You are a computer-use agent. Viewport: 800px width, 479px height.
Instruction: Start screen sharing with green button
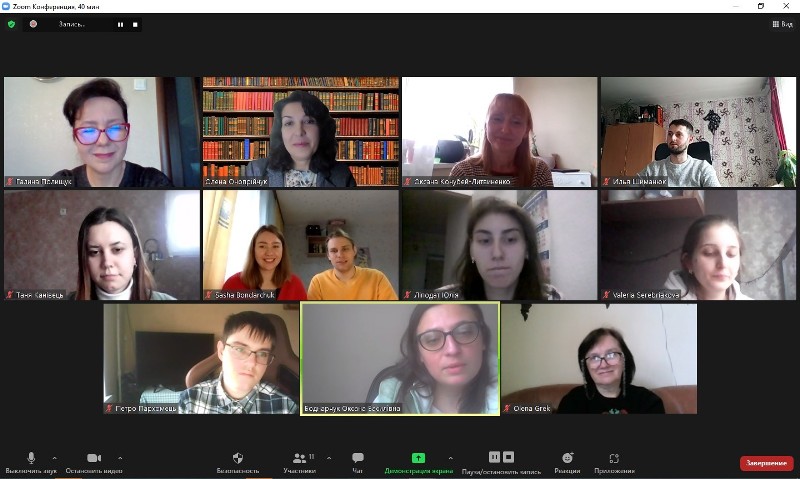(x=418, y=462)
